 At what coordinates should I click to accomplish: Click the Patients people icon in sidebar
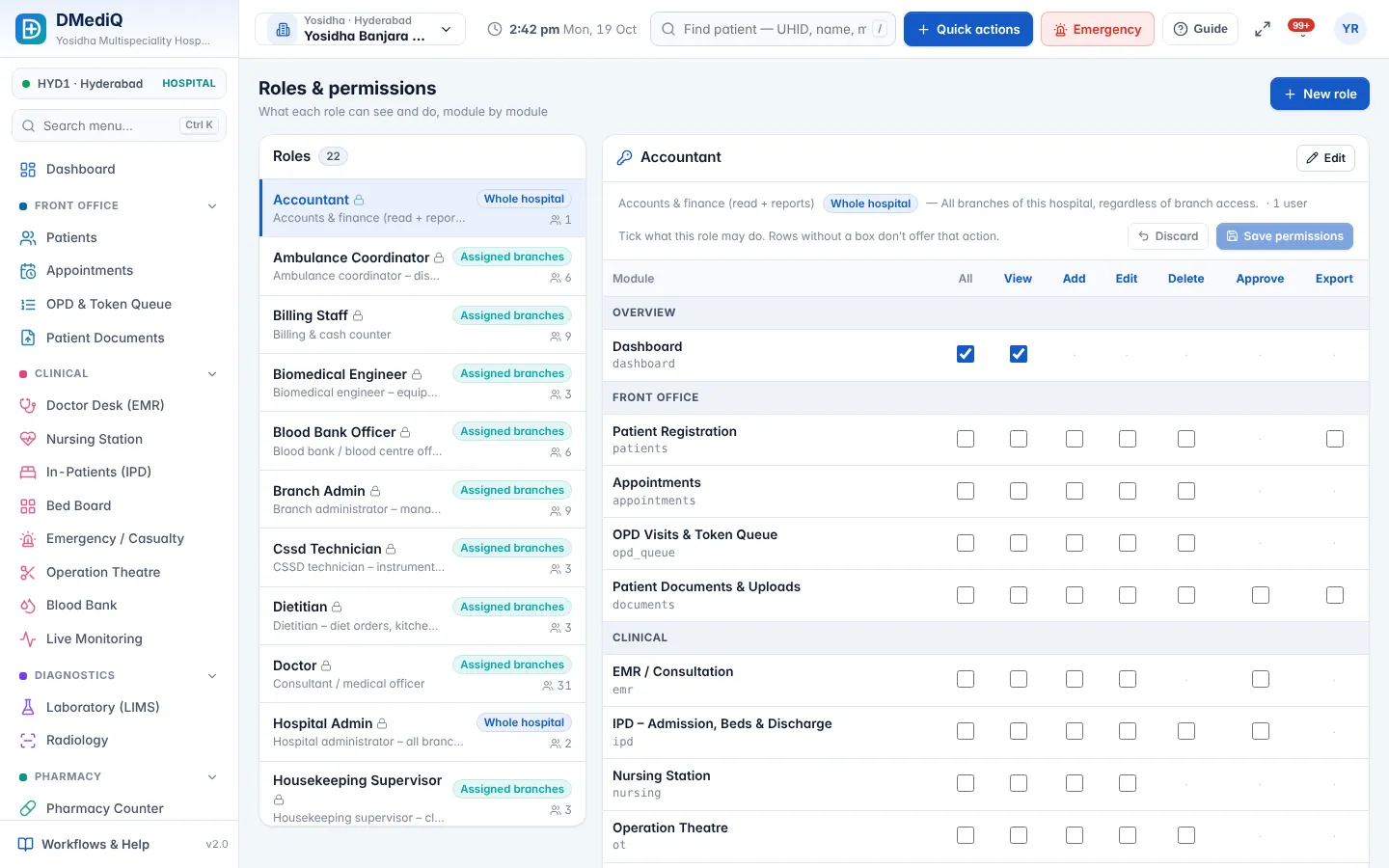pyautogui.click(x=28, y=238)
